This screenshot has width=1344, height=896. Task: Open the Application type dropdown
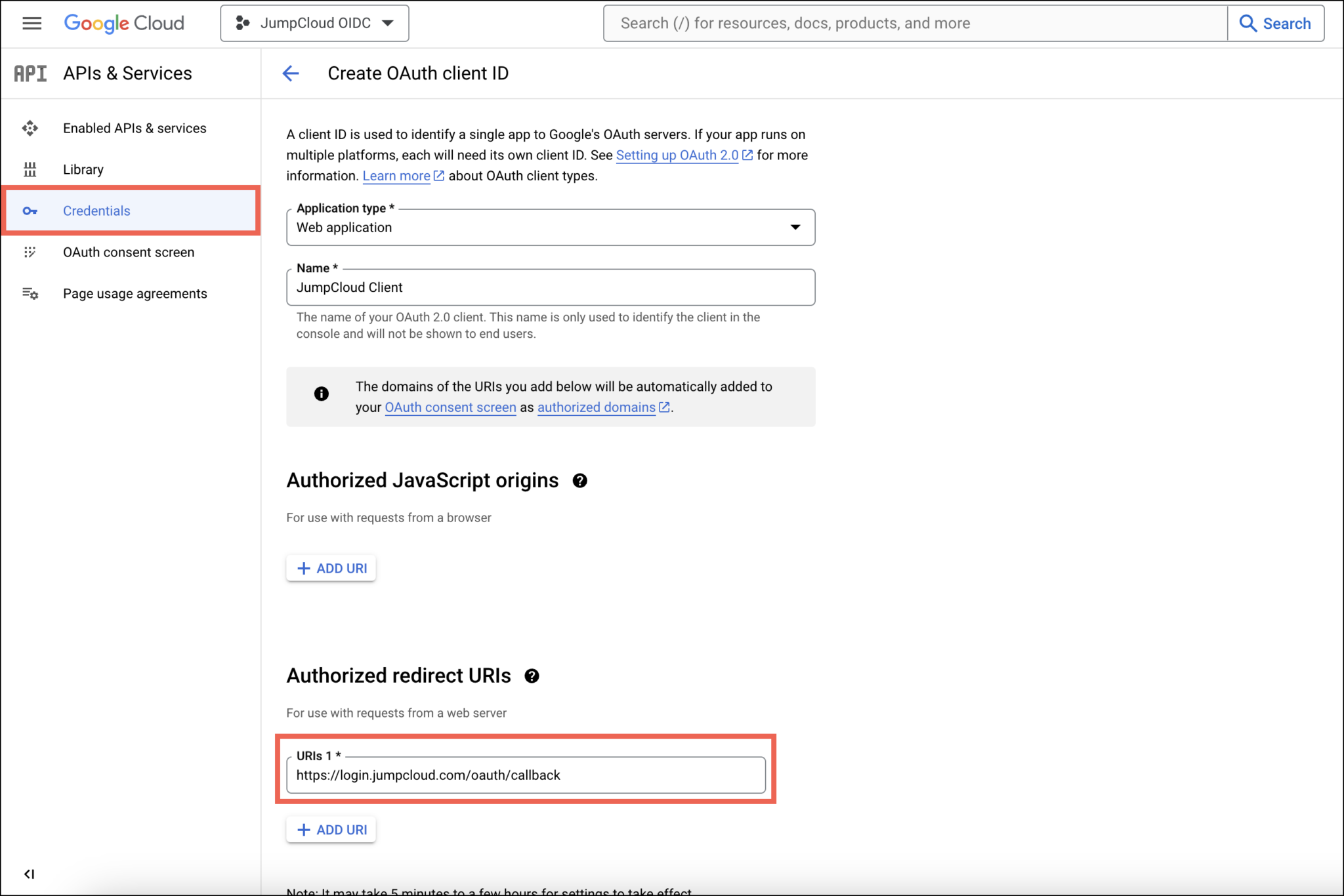(x=794, y=227)
